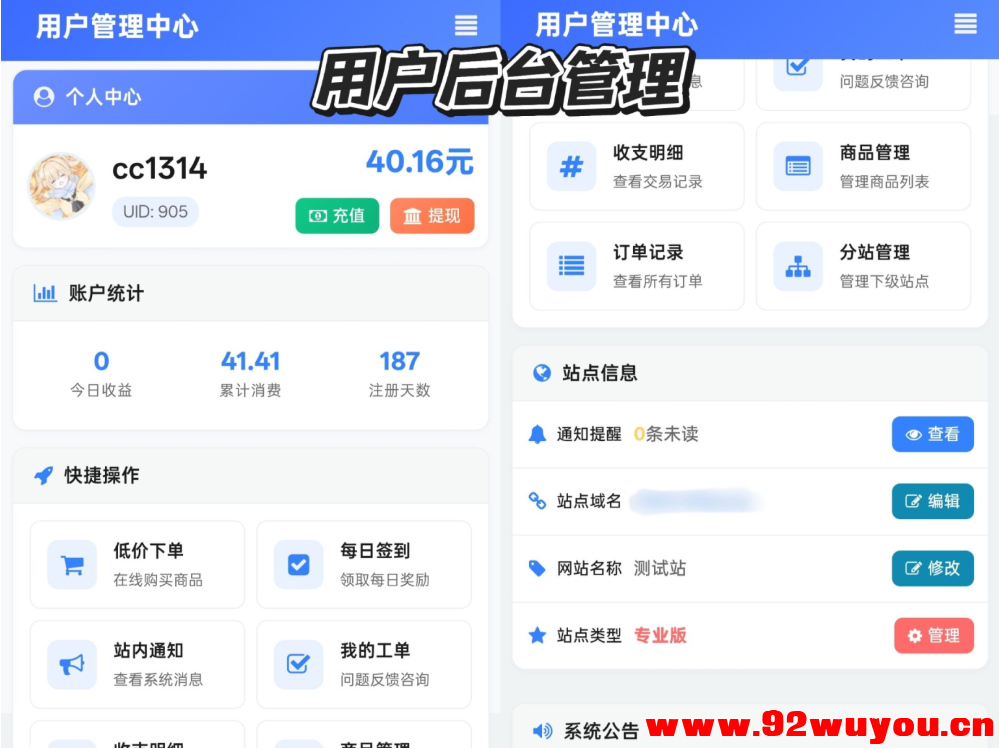
Task: Open 商品管理 via card icon
Action: [797, 166]
